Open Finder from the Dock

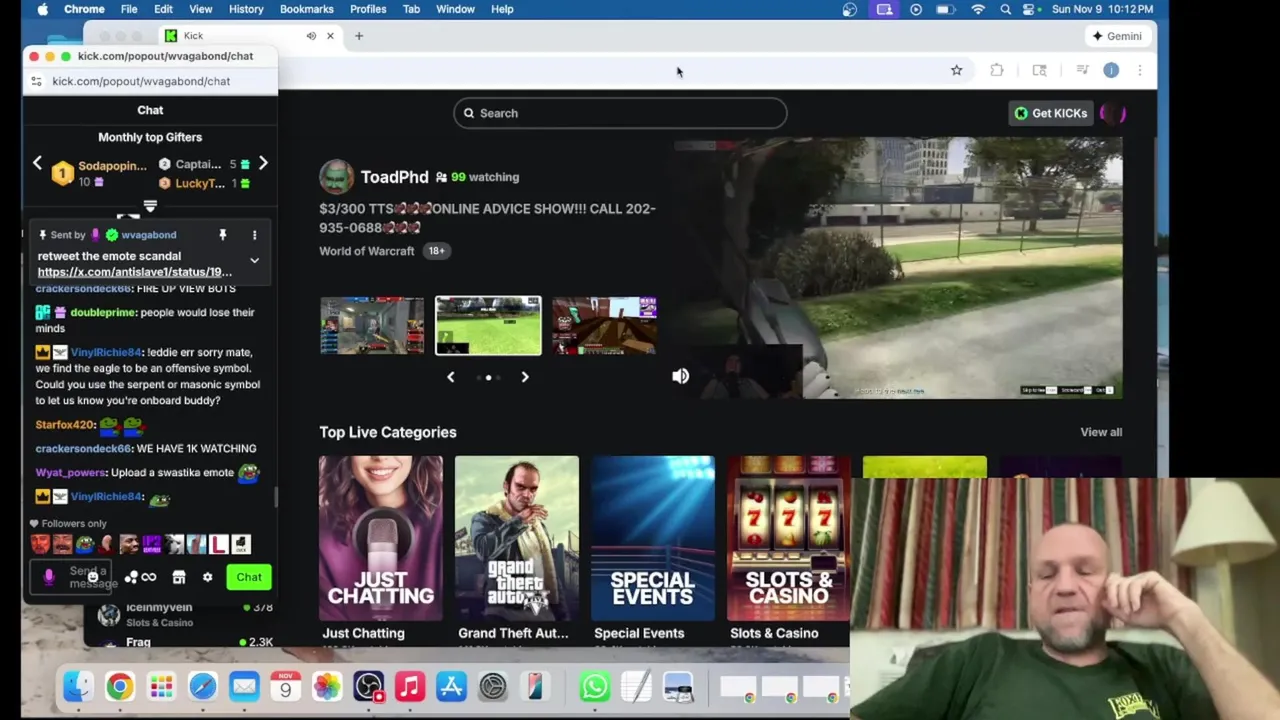(78, 687)
